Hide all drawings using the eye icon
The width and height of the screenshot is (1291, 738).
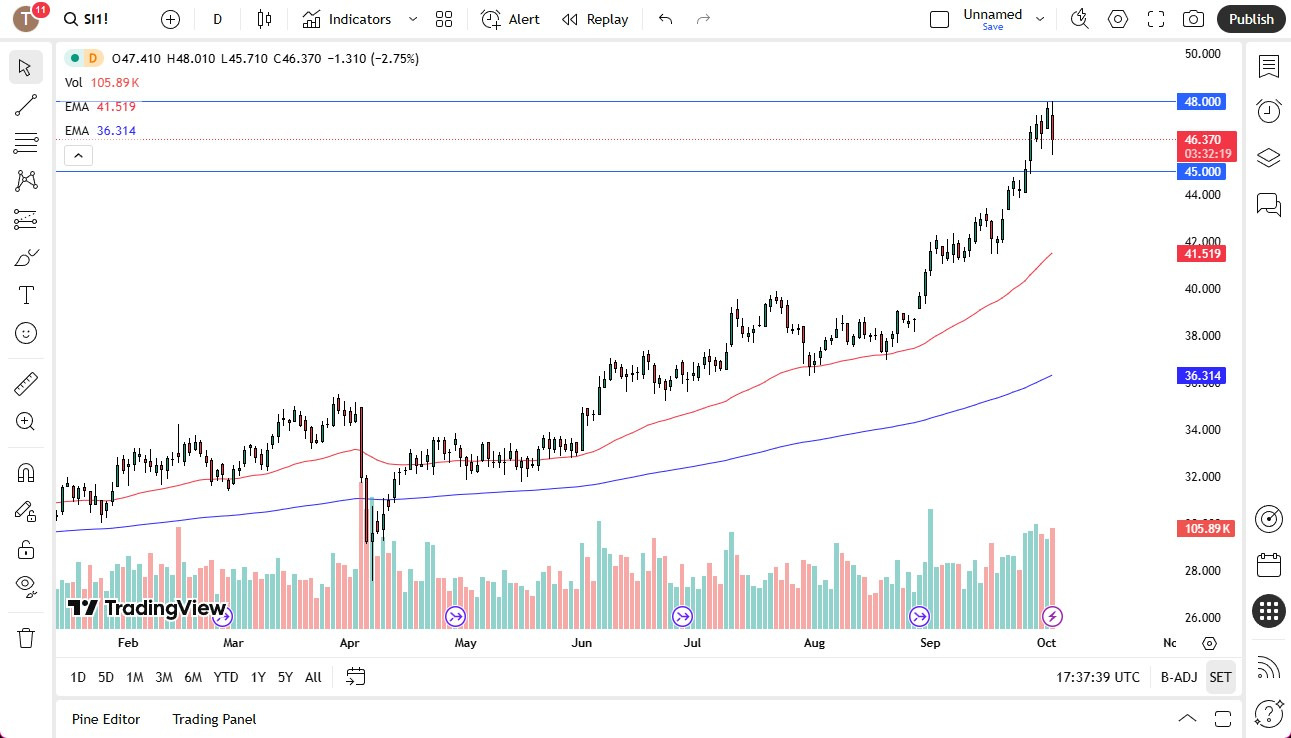[x=26, y=585]
